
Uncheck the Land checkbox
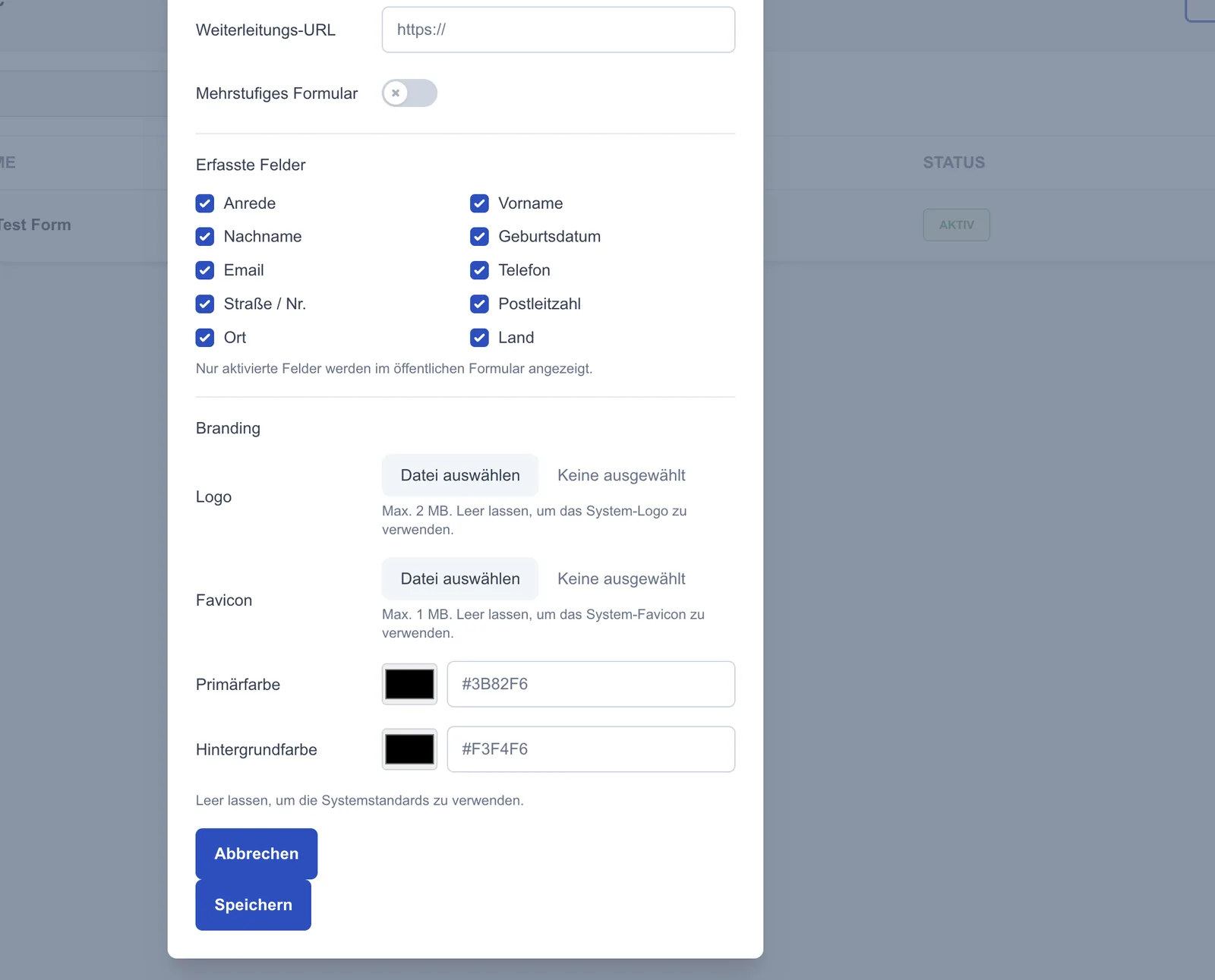point(479,338)
